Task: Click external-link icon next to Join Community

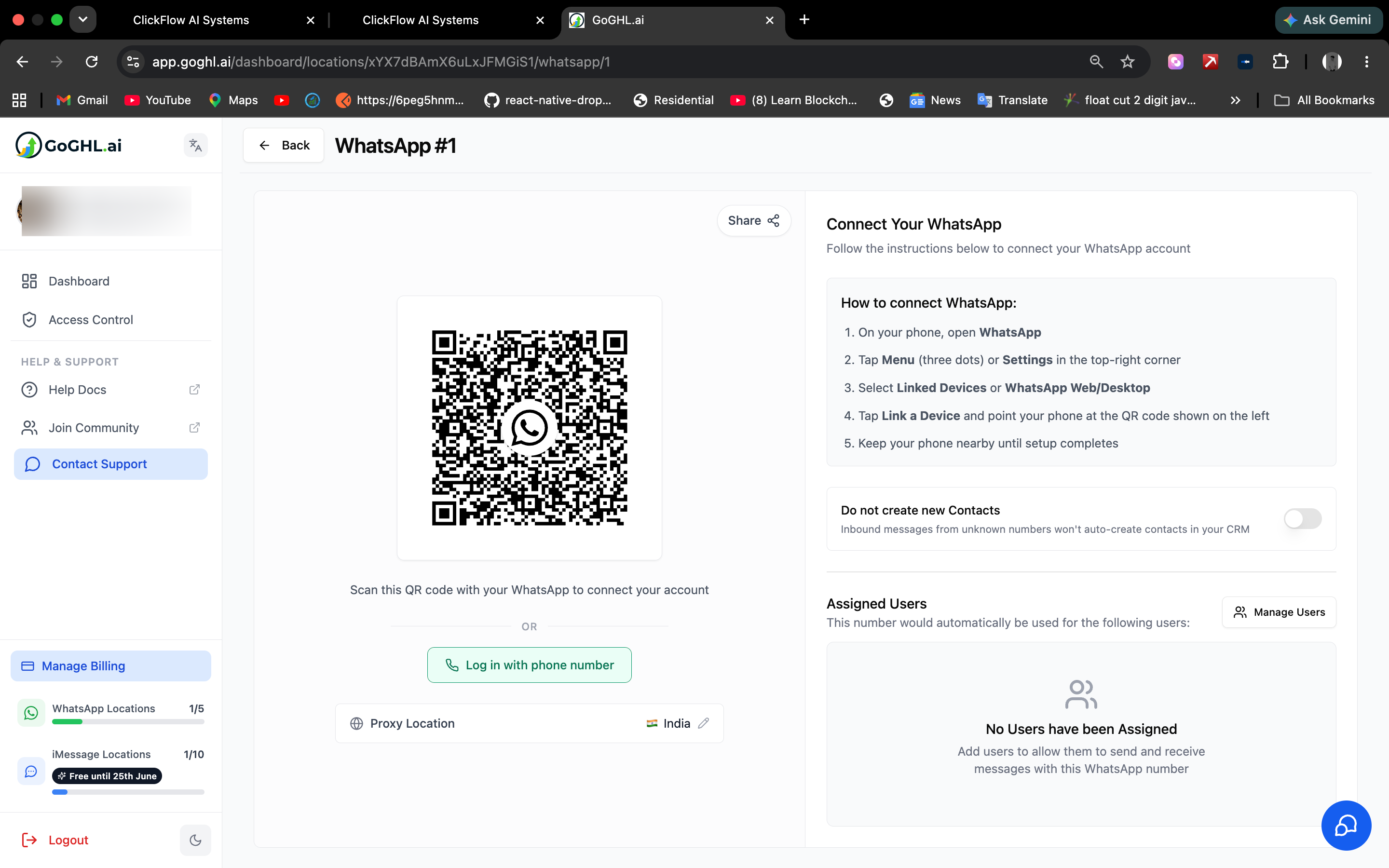Action: tap(194, 428)
